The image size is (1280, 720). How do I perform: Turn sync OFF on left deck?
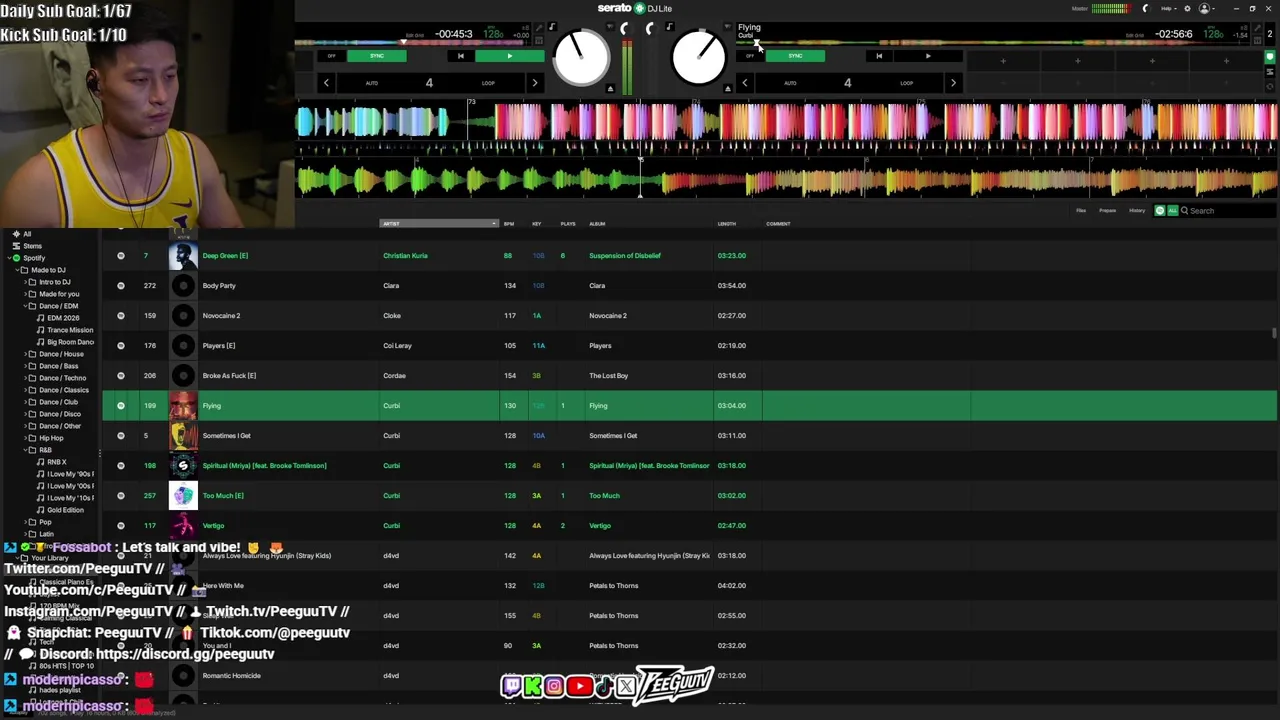tap(331, 56)
